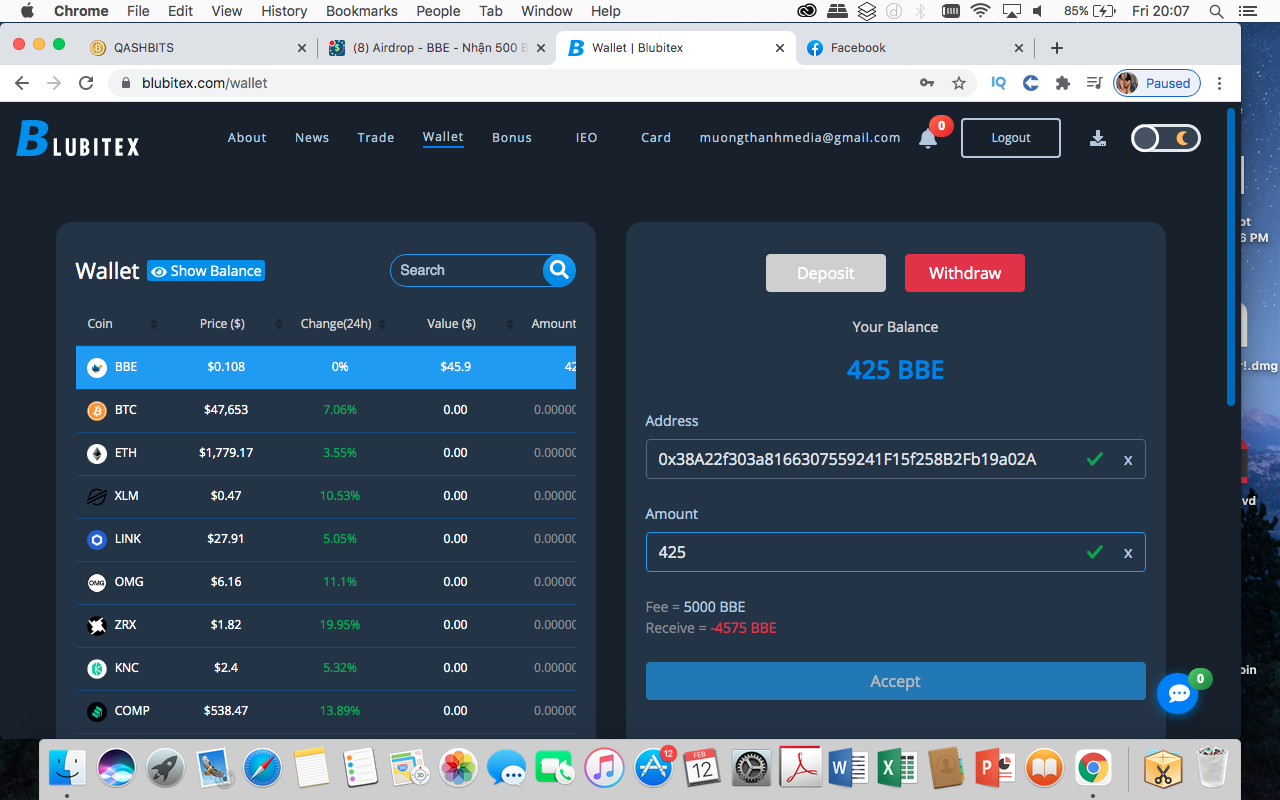Open the About page

pyautogui.click(x=247, y=138)
